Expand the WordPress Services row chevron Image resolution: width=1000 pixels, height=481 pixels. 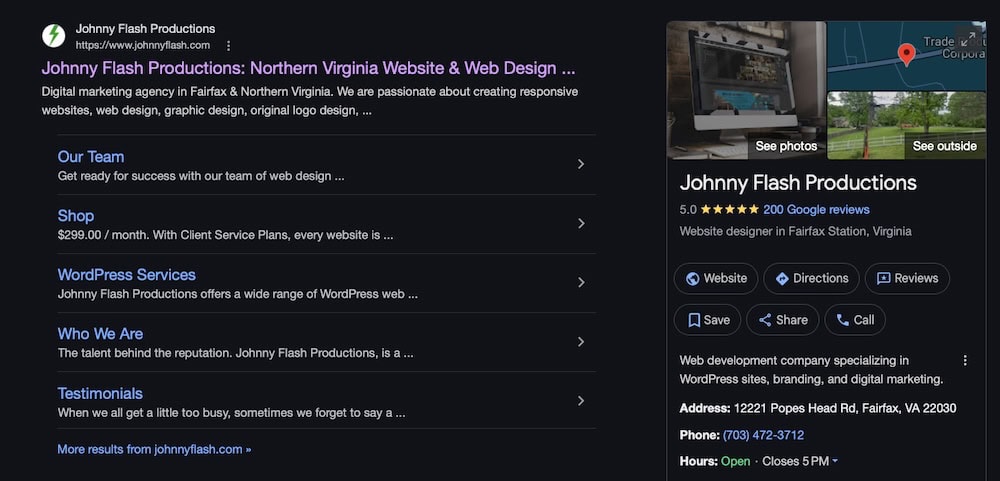click(x=581, y=282)
